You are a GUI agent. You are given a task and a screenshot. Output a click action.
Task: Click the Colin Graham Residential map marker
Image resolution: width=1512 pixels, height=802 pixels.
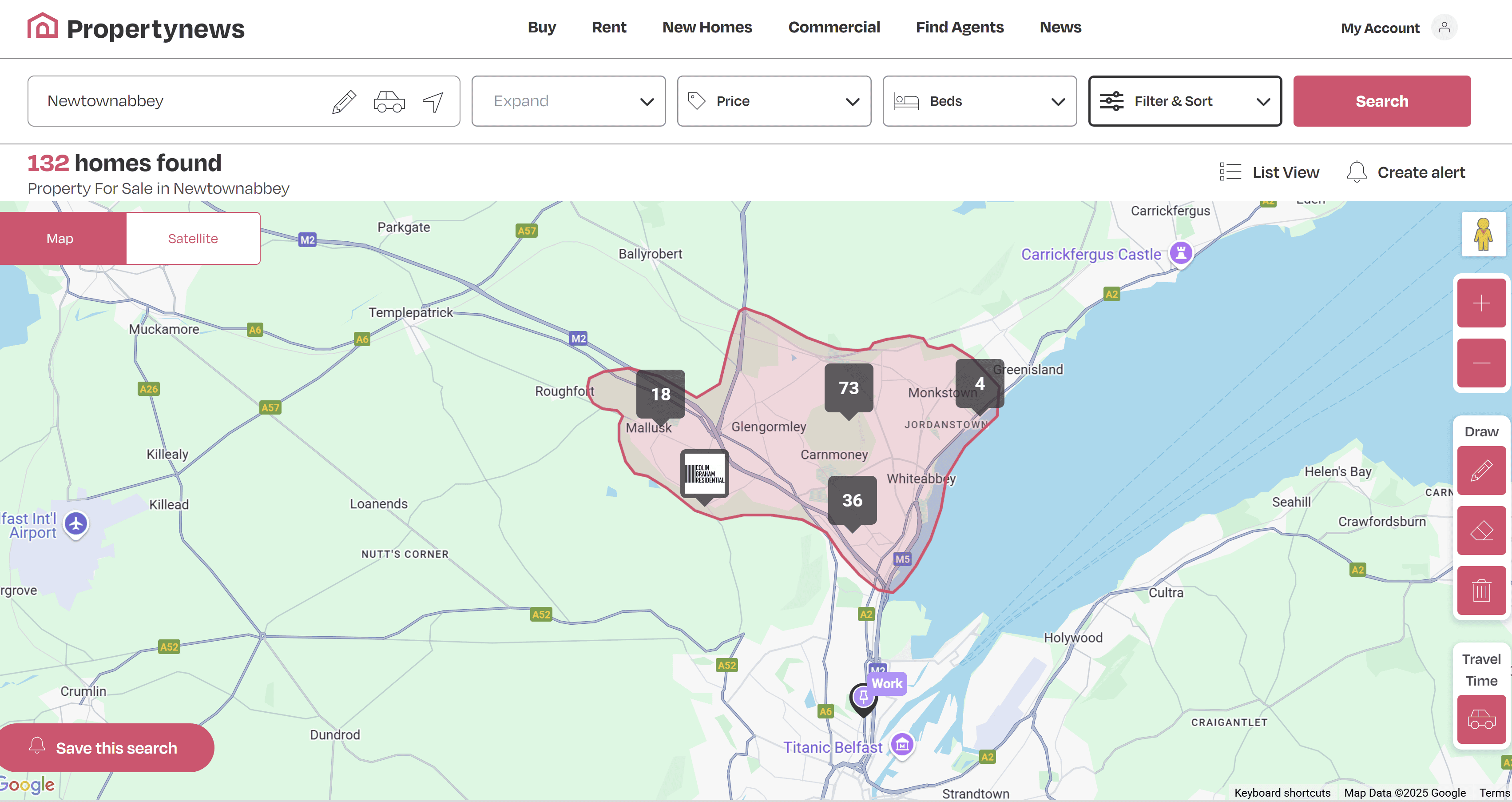(x=704, y=475)
